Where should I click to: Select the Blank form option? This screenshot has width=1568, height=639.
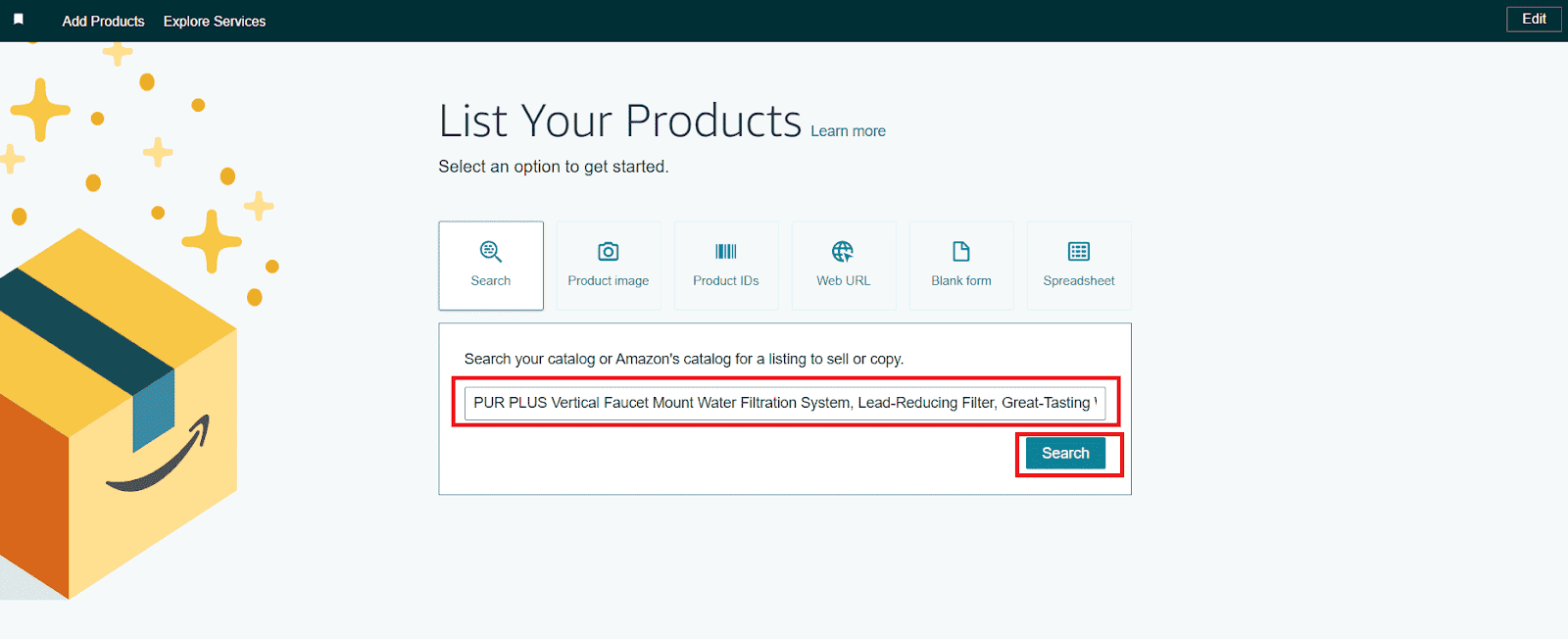[x=961, y=266]
